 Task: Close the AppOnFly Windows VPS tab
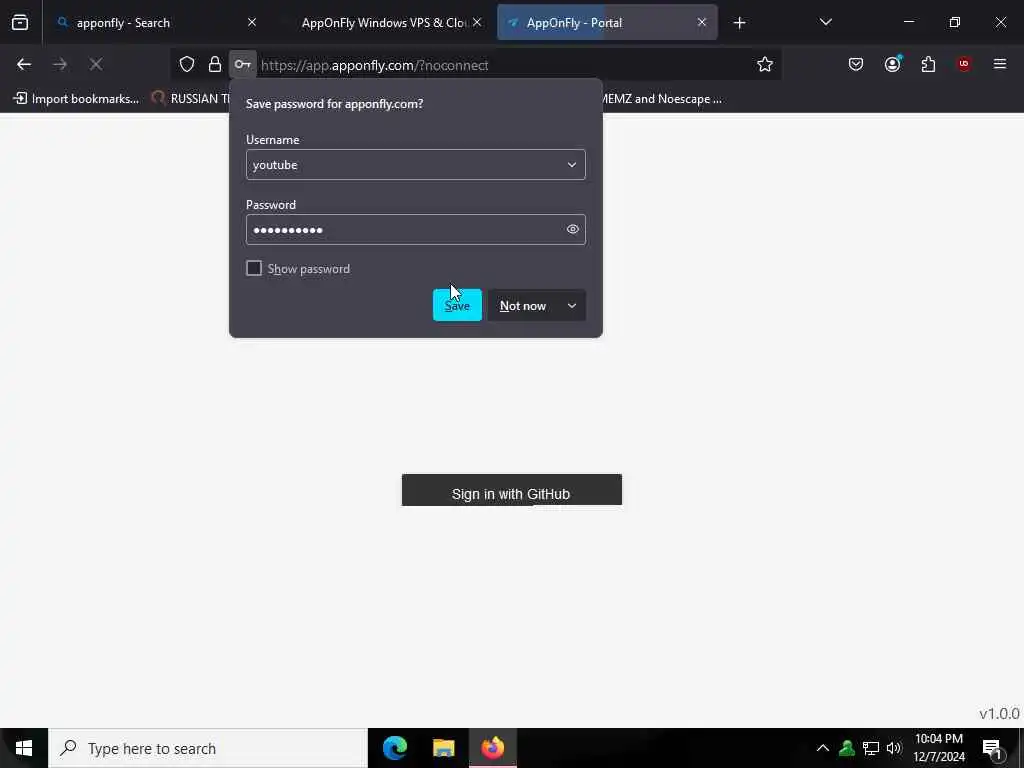coord(477,22)
